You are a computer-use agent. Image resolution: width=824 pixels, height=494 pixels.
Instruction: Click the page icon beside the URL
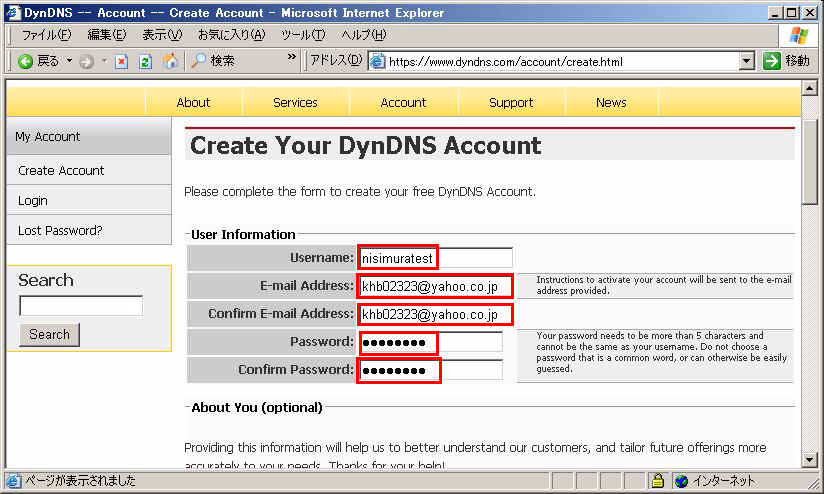point(377,61)
